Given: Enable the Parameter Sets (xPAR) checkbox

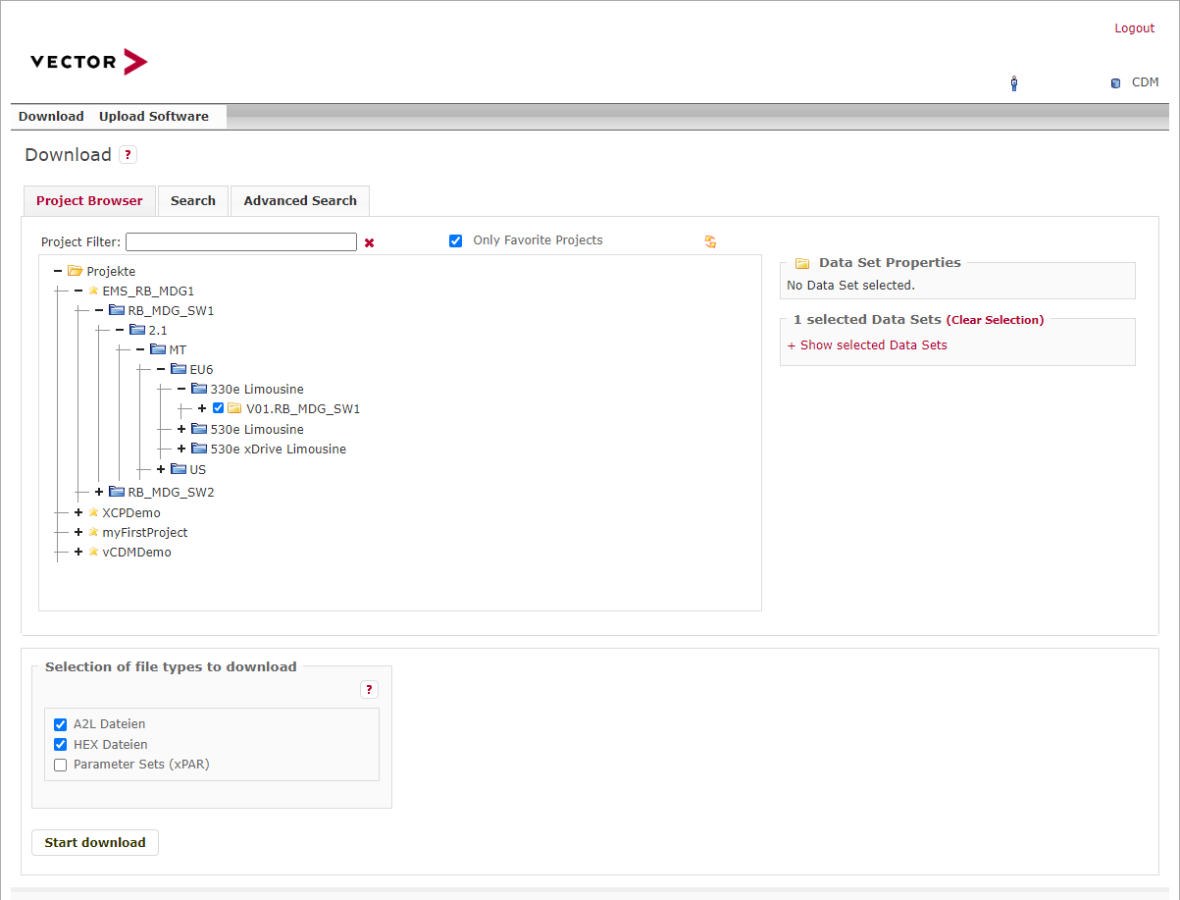Looking at the screenshot, I should 60,765.
